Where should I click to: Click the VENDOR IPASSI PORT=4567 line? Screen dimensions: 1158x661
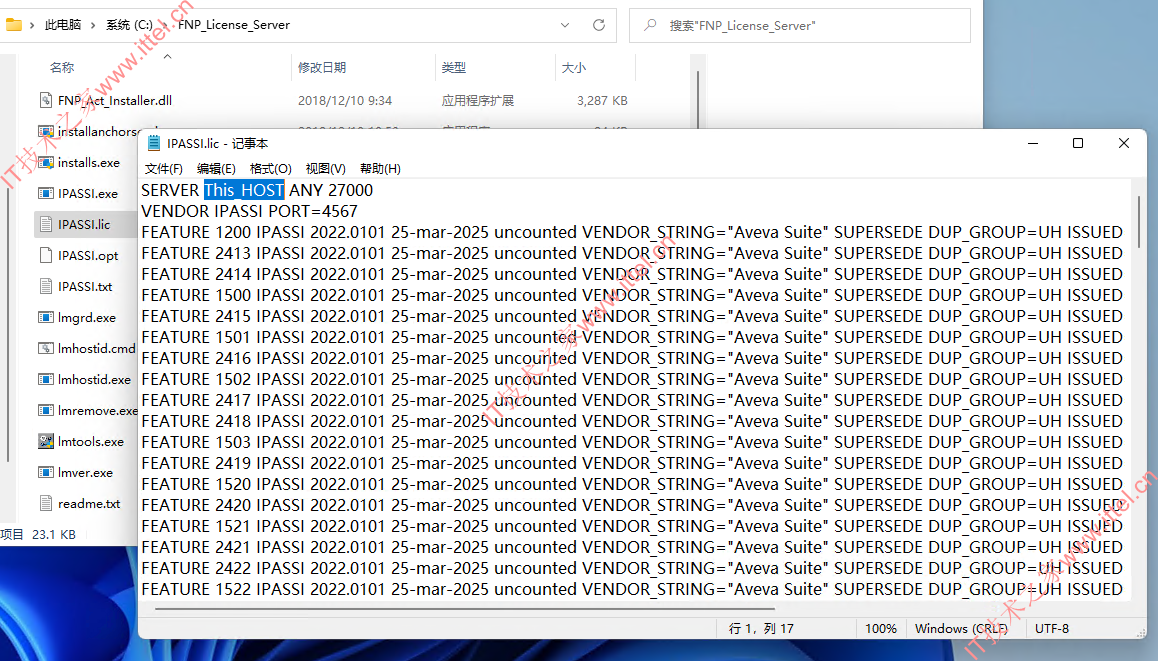(x=250, y=211)
